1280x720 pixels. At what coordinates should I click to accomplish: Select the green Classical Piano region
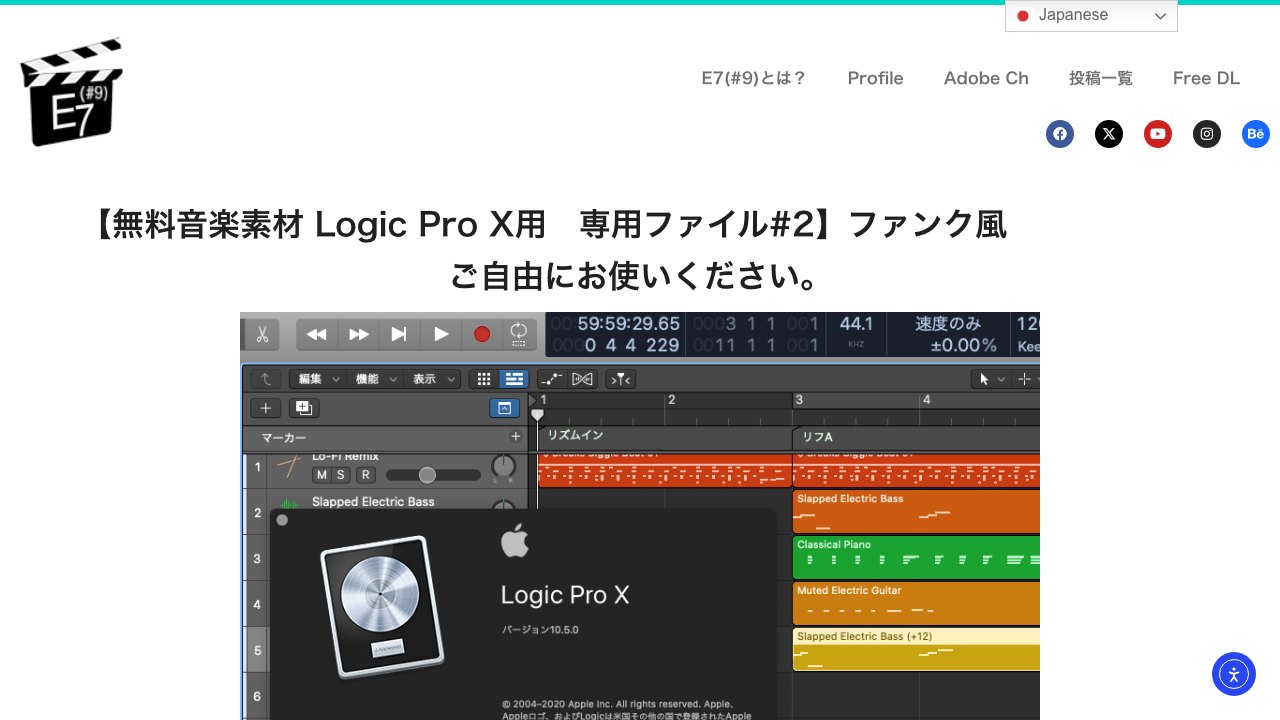pos(916,557)
